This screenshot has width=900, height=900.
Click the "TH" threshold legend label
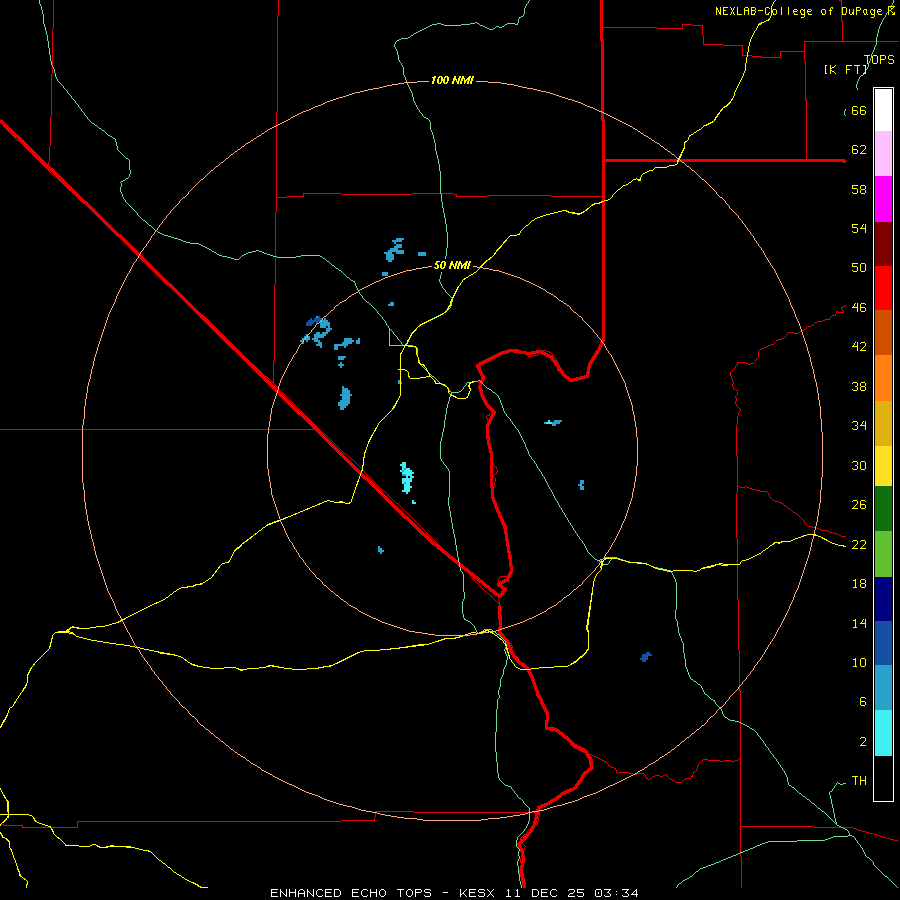click(859, 780)
